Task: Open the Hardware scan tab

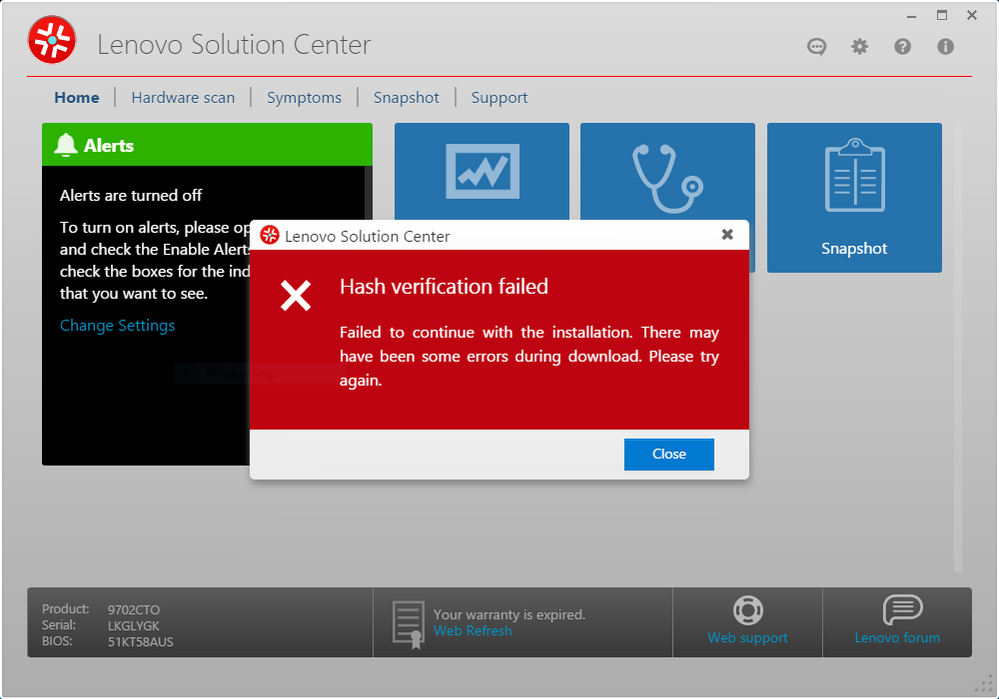Action: [183, 97]
